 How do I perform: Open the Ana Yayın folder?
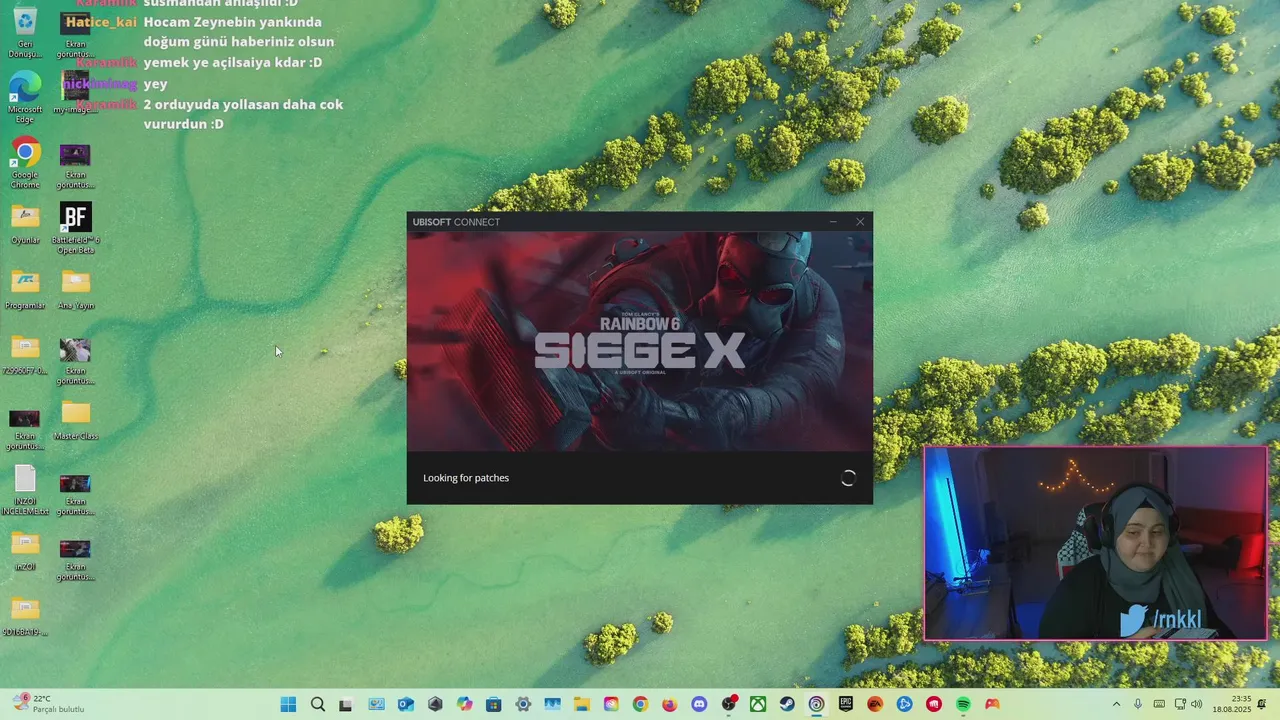point(75,290)
